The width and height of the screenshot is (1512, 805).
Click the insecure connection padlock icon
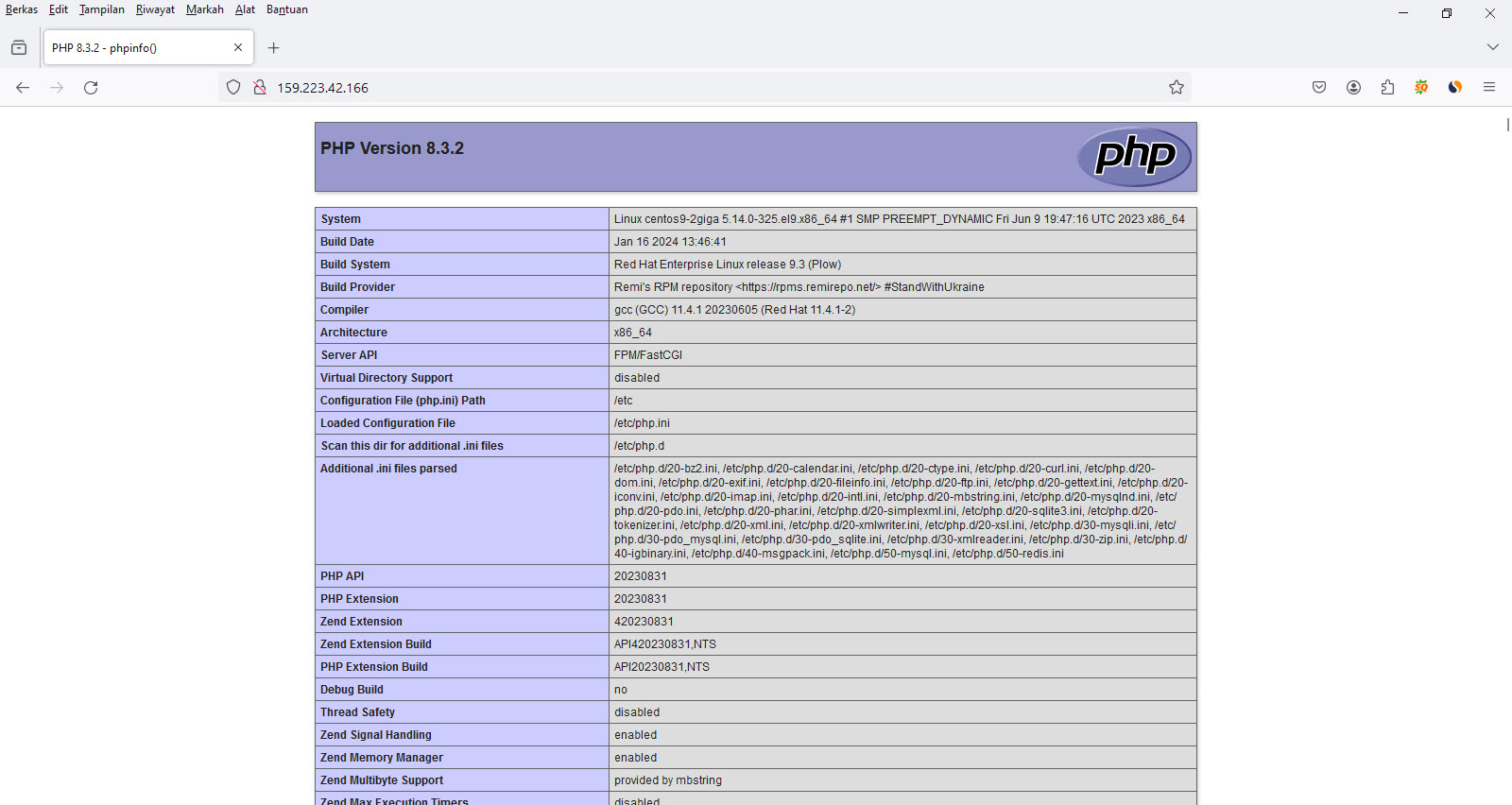(x=260, y=88)
